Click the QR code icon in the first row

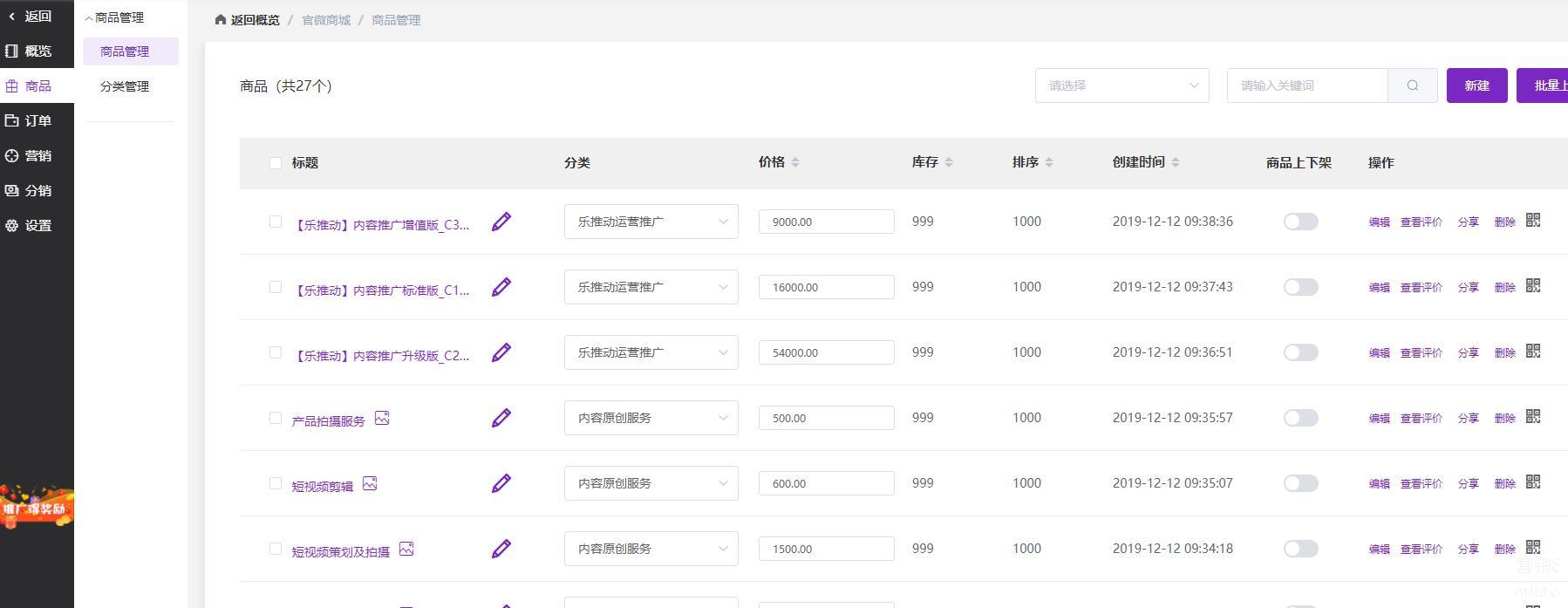click(1532, 220)
